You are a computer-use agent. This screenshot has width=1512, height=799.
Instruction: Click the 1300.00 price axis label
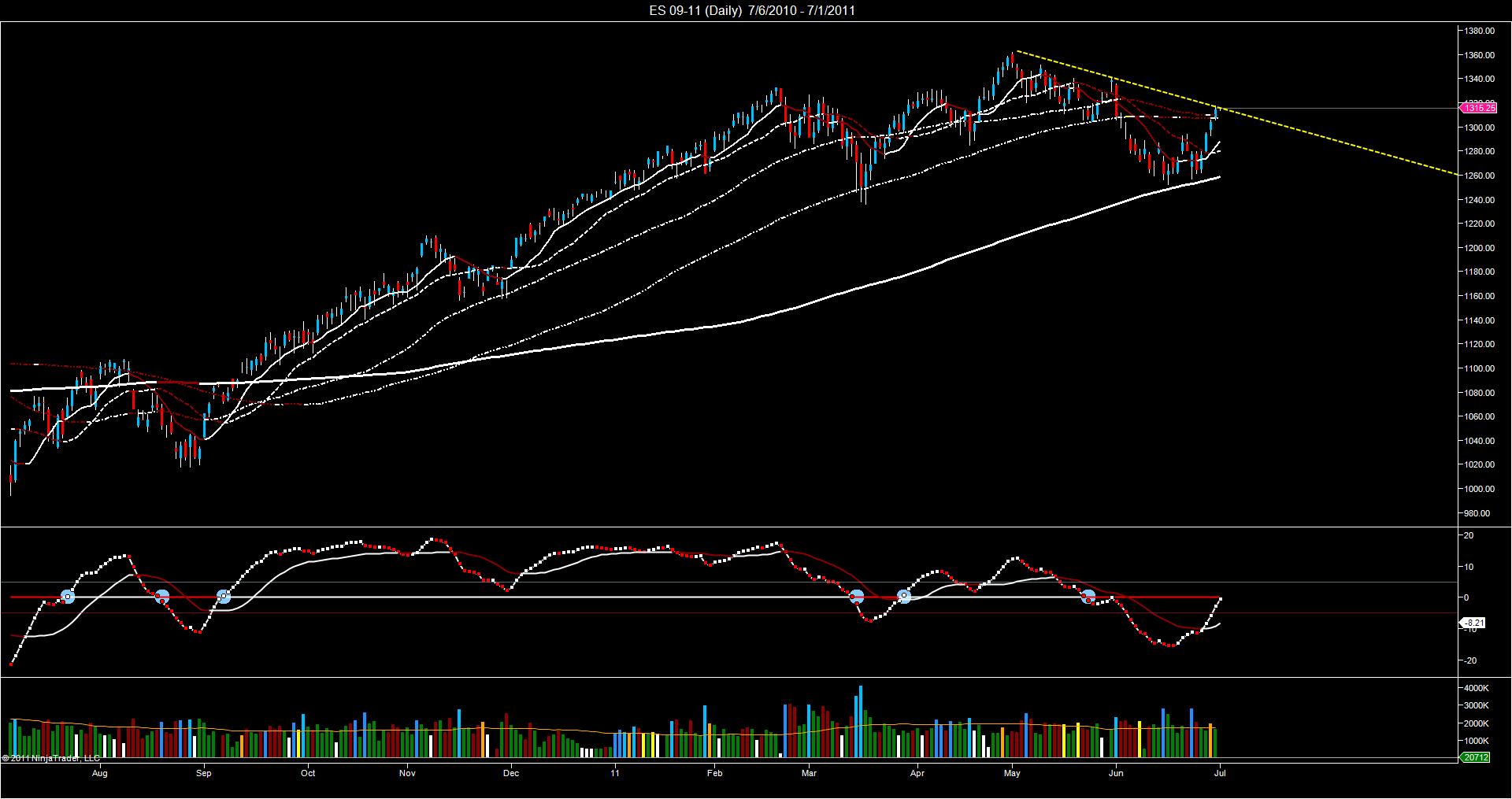coord(1478,128)
